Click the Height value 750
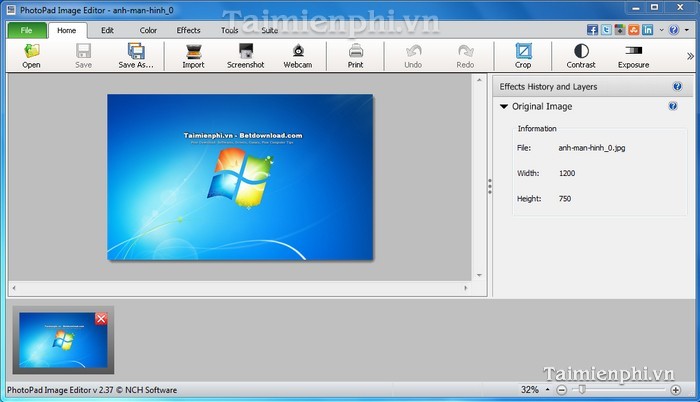This screenshot has height=402, width=700. pyautogui.click(x=565, y=199)
